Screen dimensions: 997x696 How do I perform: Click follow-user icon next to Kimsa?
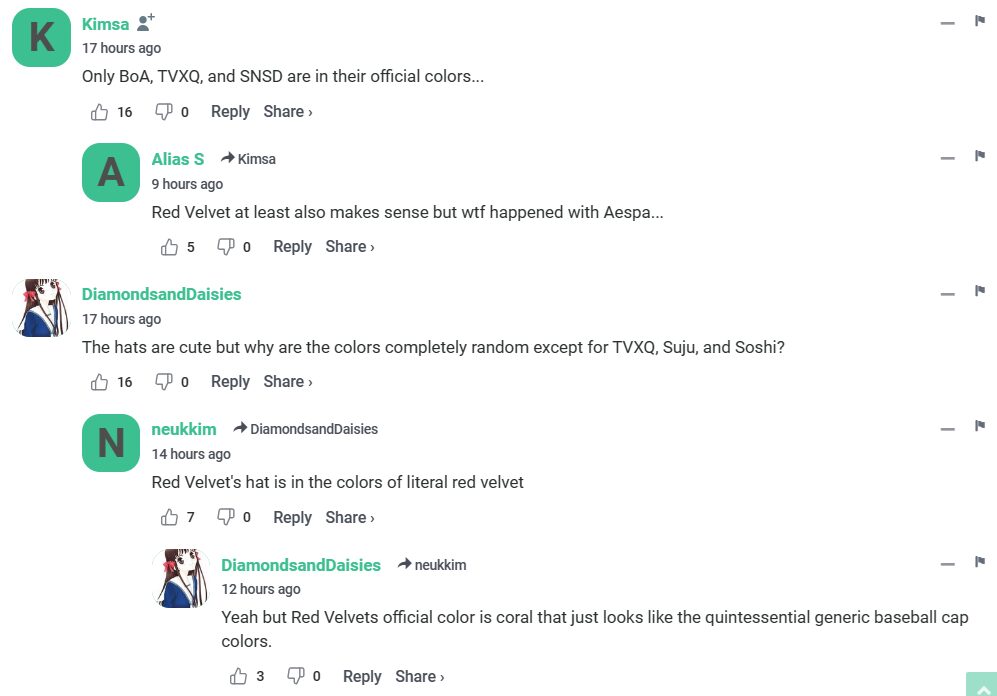point(146,23)
